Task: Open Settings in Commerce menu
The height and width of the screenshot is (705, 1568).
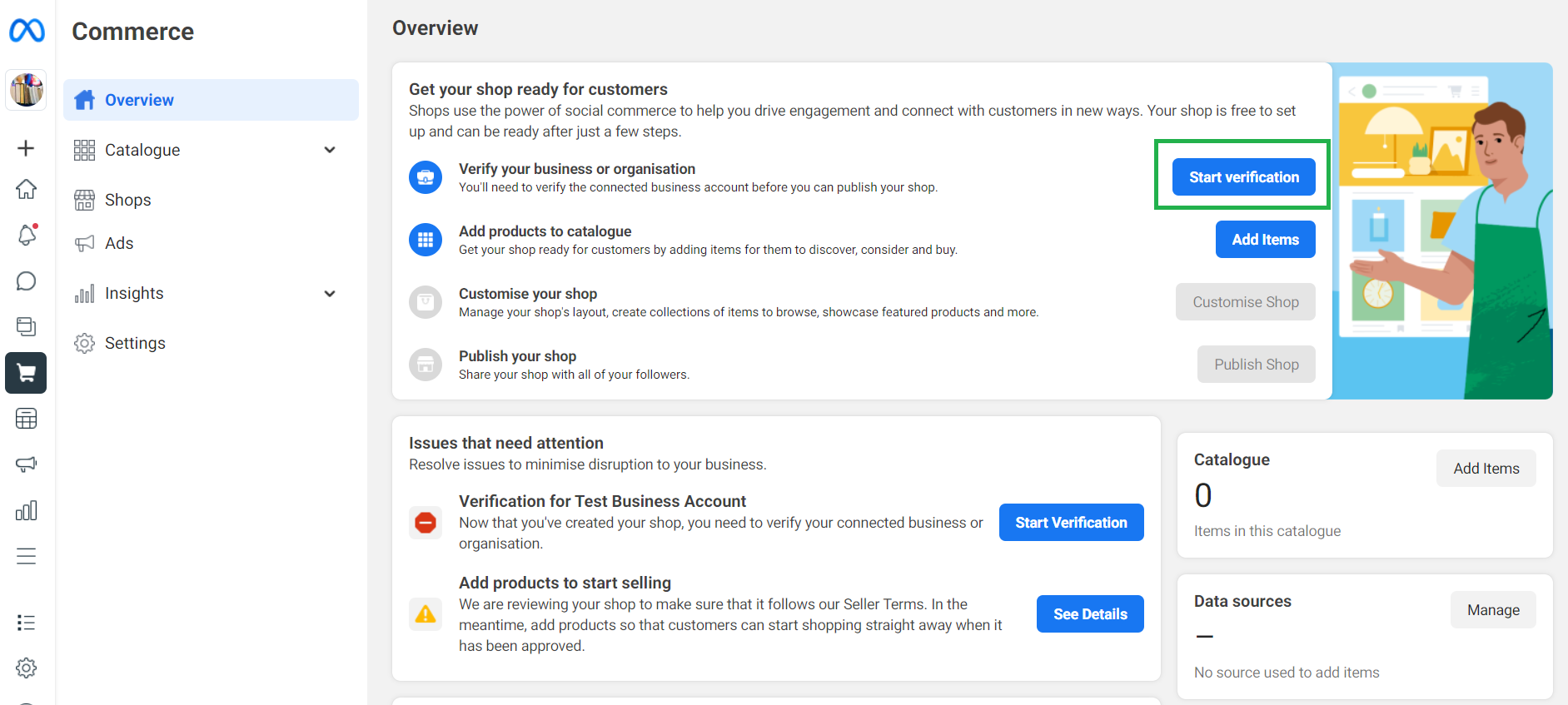Action: tap(211, 343)
